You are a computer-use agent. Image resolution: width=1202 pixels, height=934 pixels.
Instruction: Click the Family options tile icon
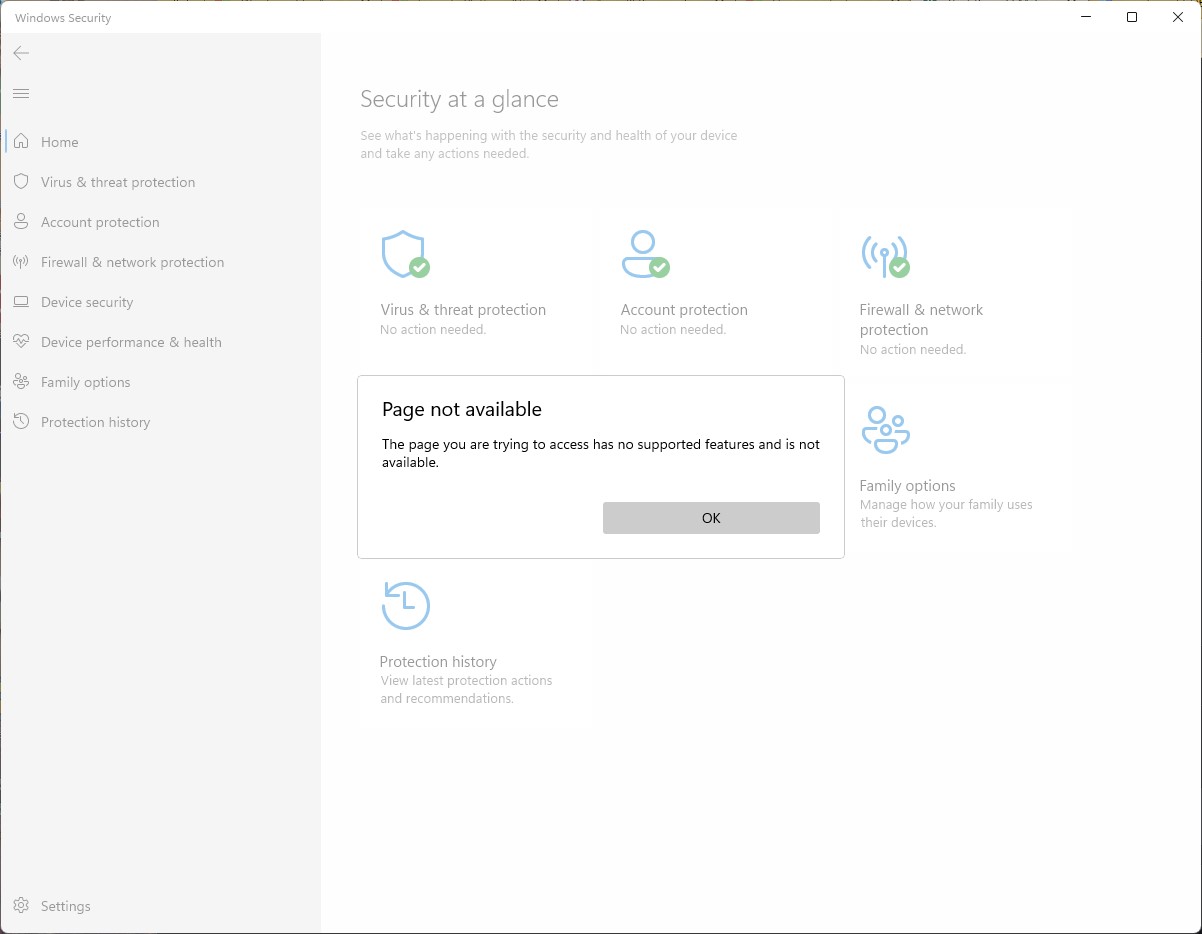(885, 430)
